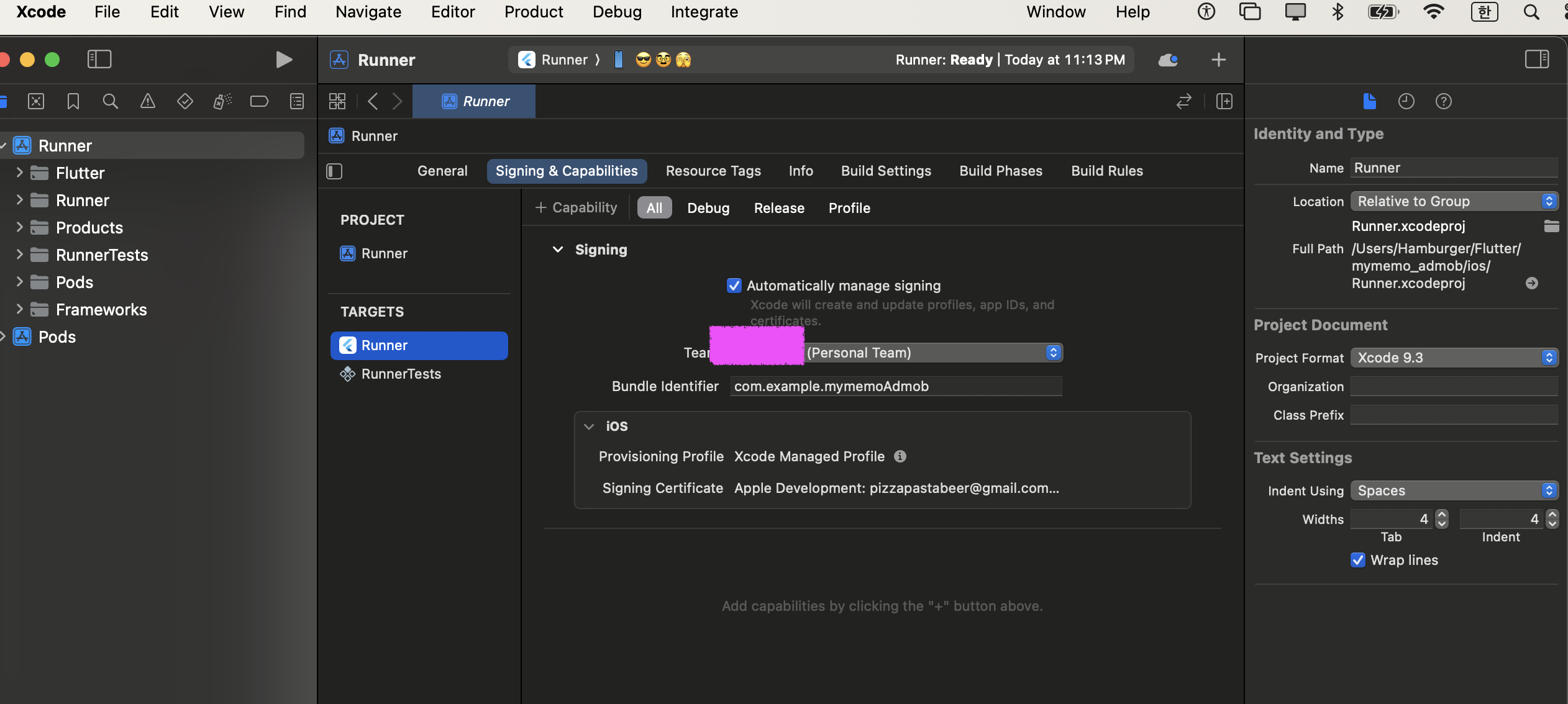The height and width of the screenshot is (704, 1568).
Task: Toggle the project and targets list sidebar
Action: pos(334,171)
